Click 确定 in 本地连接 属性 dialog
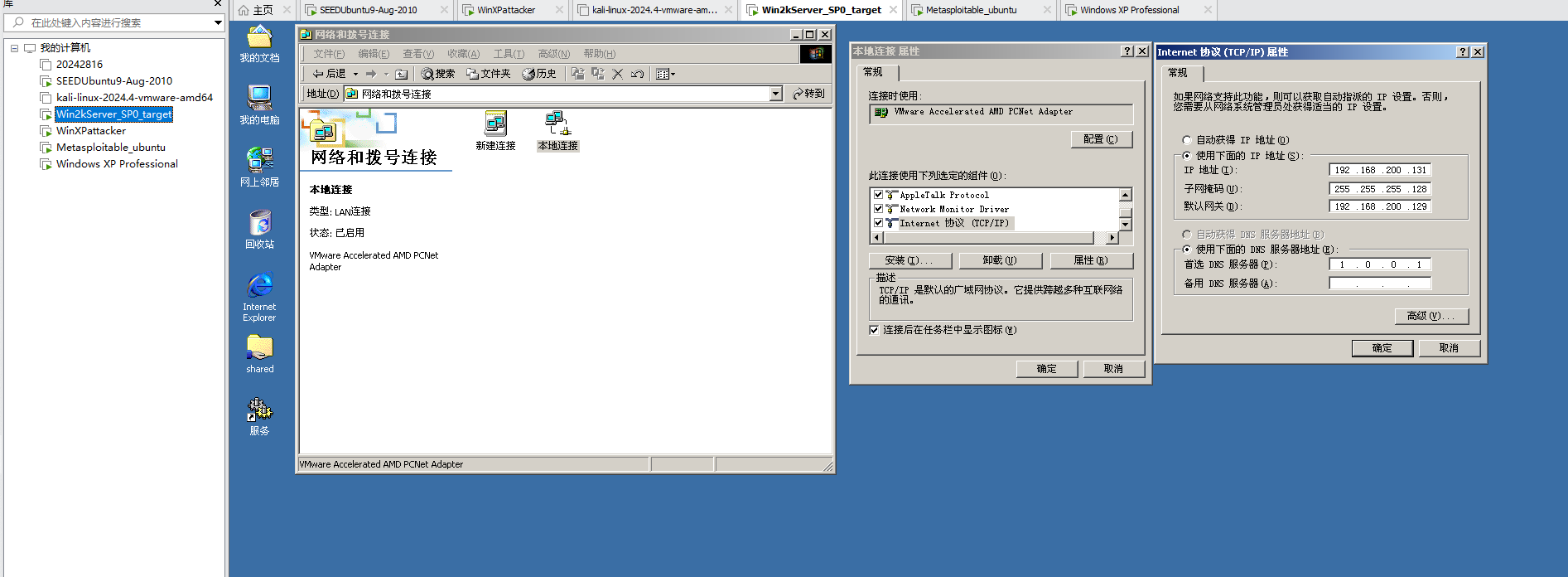Viewport: 1568px width, 577px height. (1047, 369)
